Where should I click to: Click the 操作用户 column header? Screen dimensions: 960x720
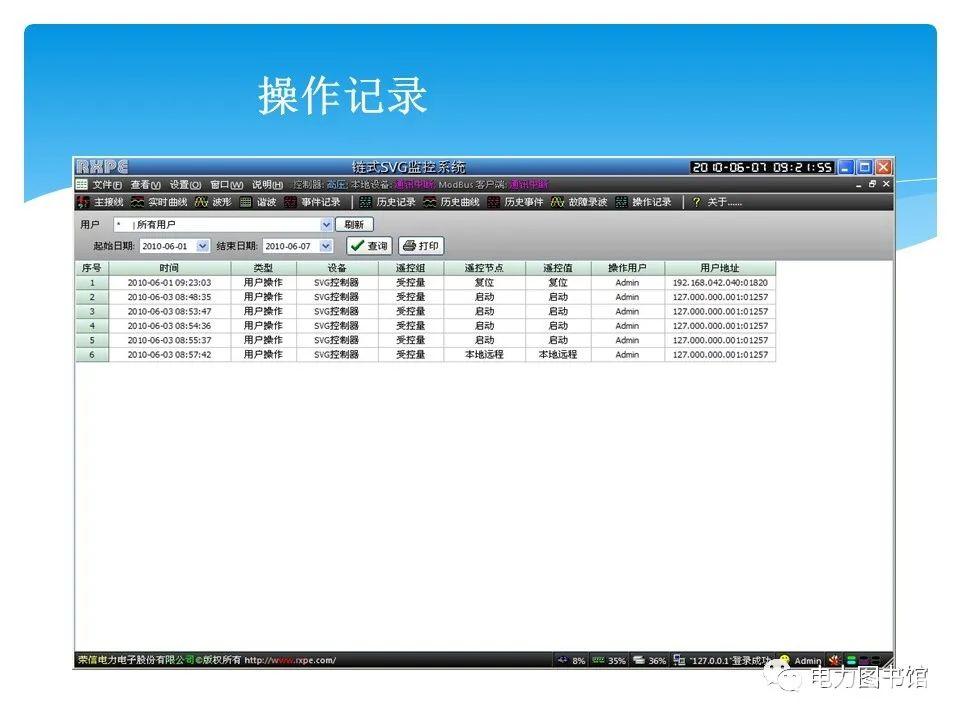[628, 268]
